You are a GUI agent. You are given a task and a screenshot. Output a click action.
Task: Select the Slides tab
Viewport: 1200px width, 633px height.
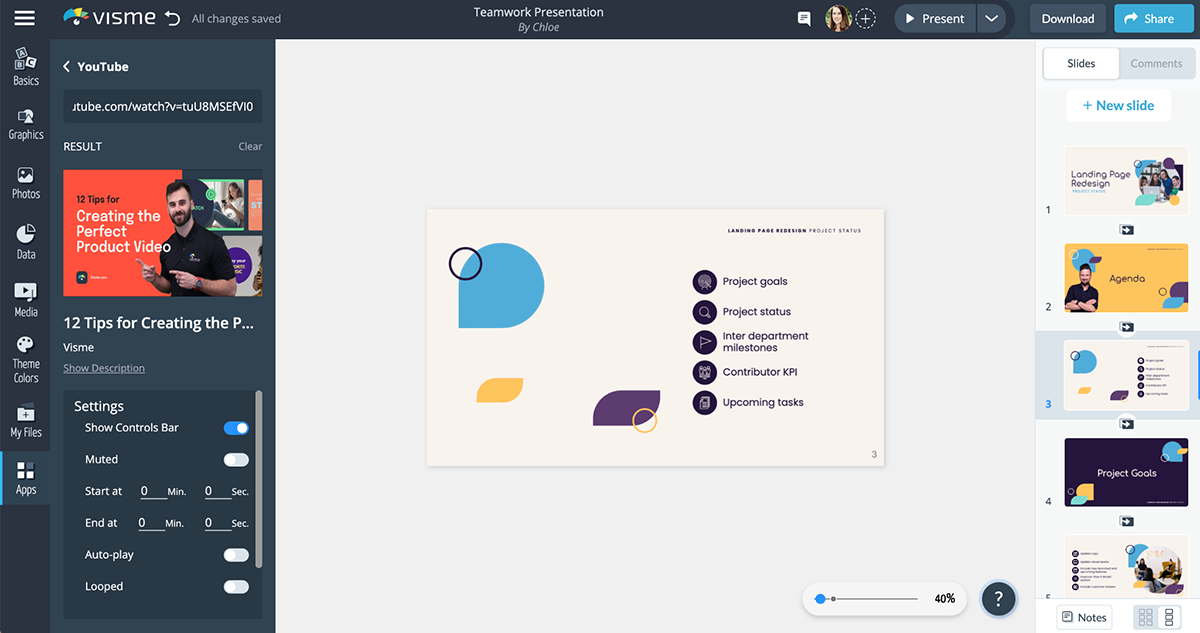1081,63
